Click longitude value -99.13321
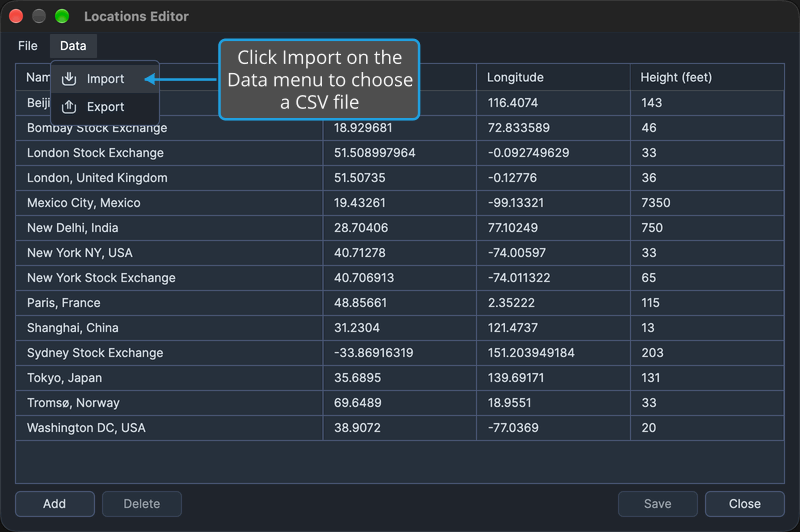 pyautogui.click(x=516, y=203)
